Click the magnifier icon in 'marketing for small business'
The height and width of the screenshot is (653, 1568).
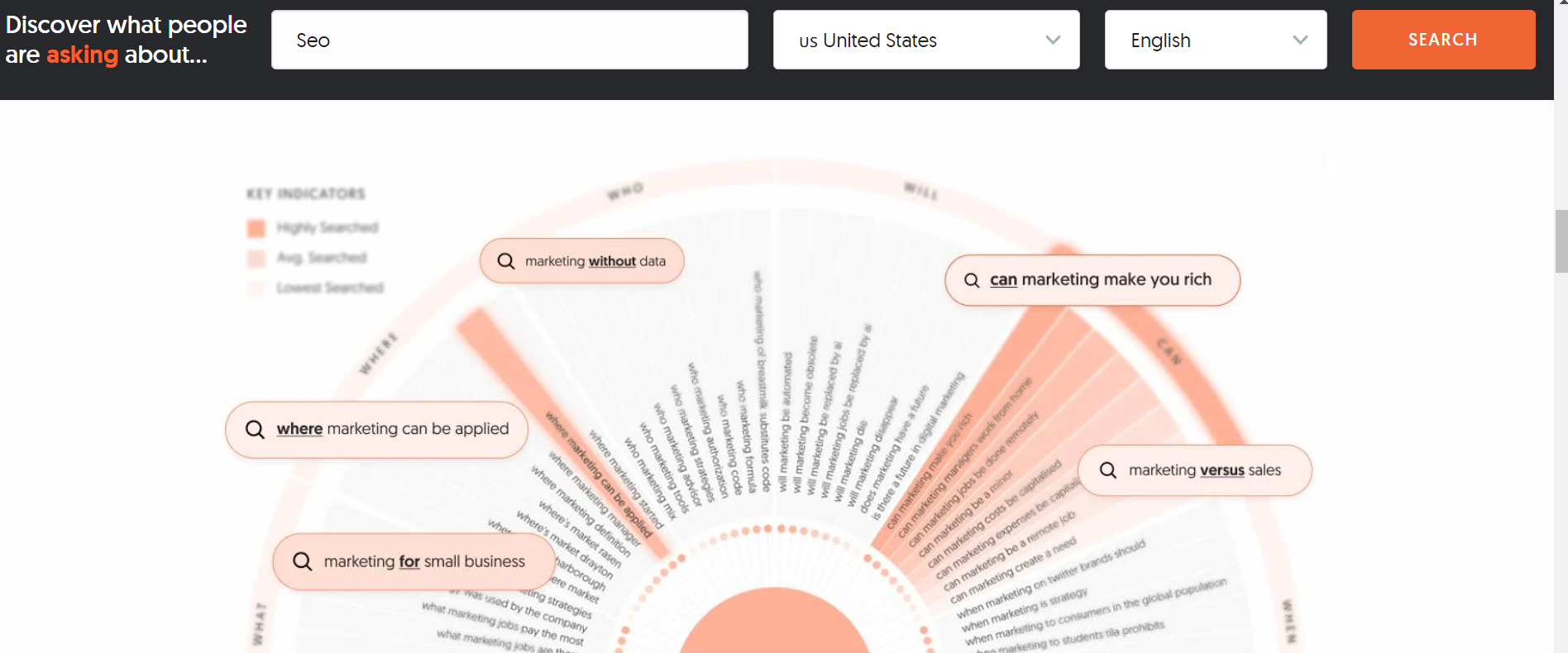[303, 561]
